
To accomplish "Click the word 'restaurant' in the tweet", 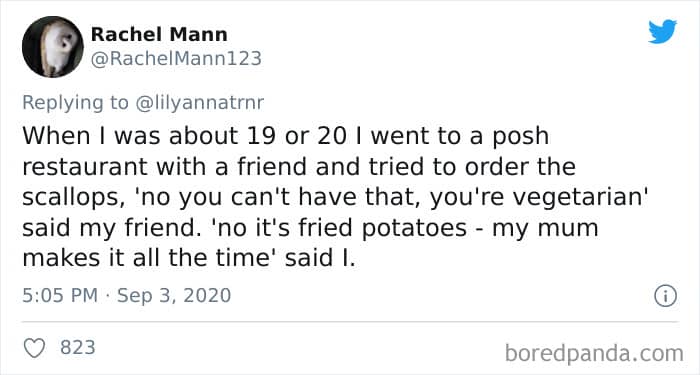I will [x=85, y=167].
